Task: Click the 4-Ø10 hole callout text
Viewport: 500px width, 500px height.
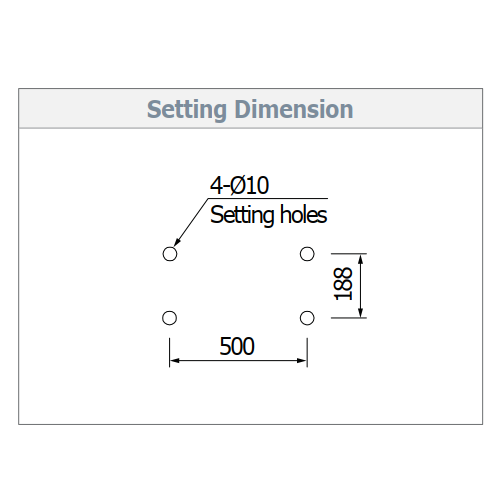Action: 239,185
